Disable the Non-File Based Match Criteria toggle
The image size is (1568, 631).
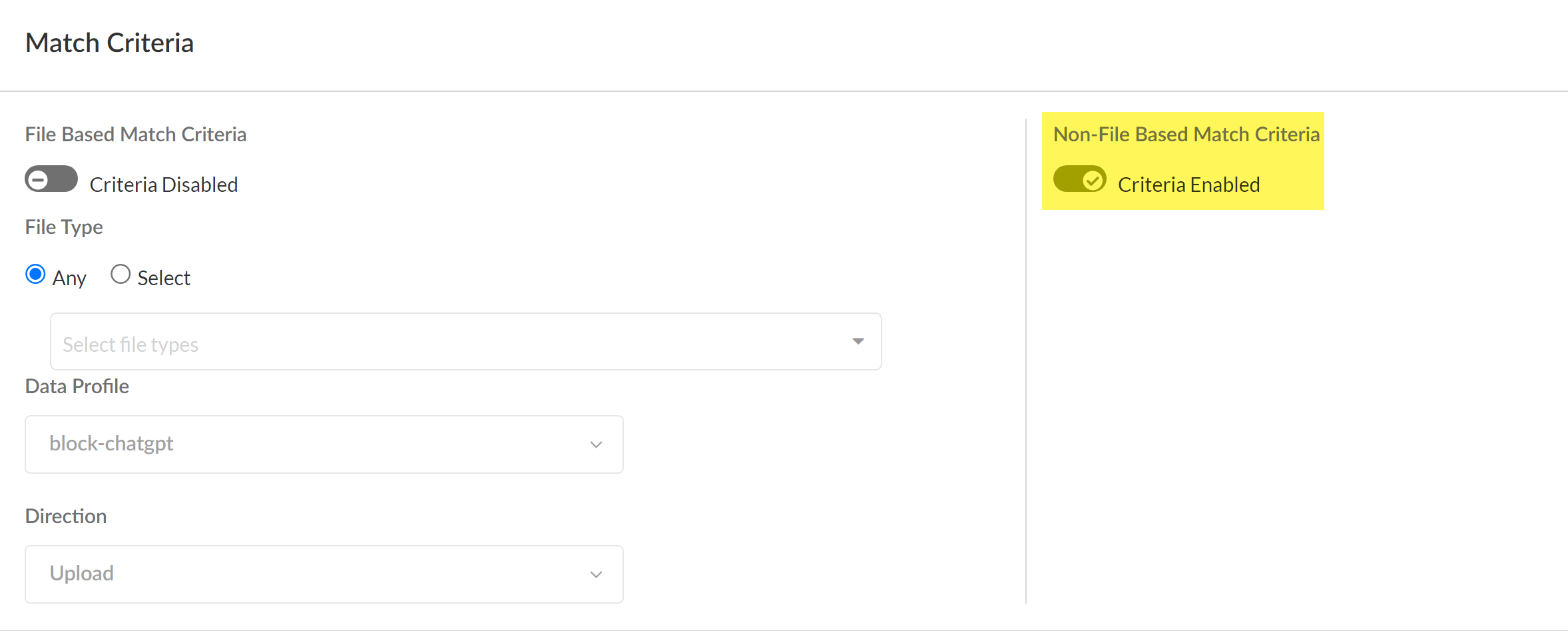point(1079,179)
